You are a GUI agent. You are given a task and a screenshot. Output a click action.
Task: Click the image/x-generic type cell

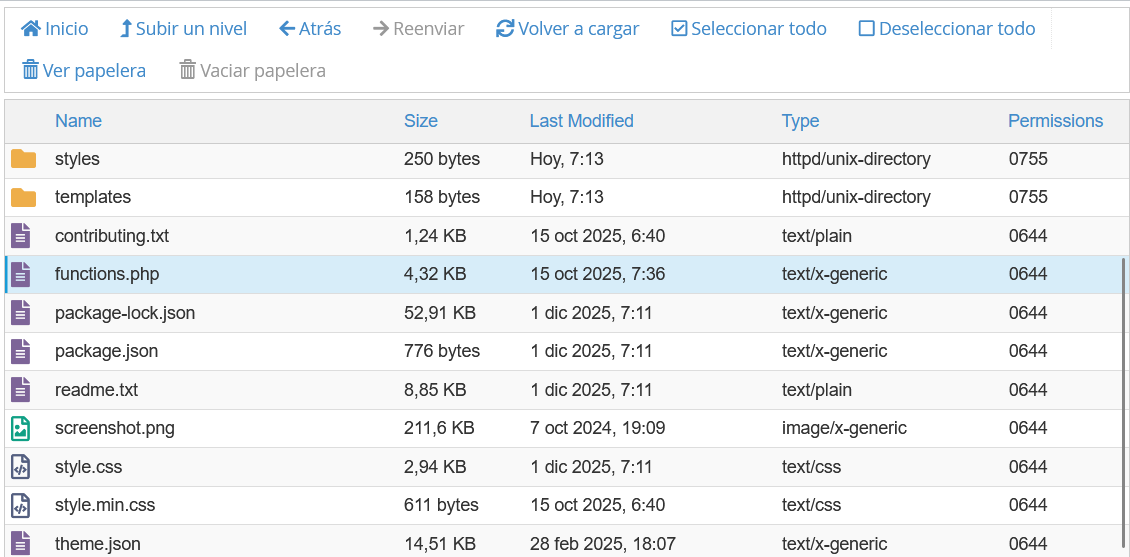click(x=844, y=428)
